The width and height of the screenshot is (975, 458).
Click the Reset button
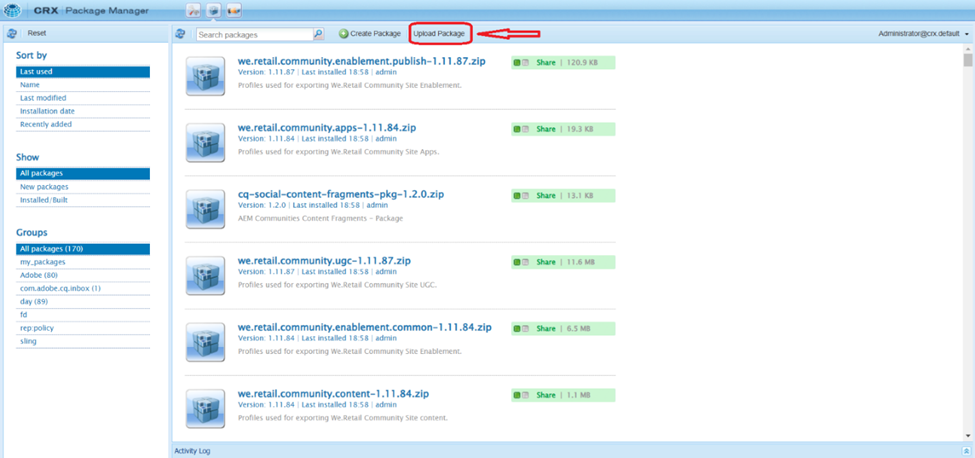[x=37, y=34]
